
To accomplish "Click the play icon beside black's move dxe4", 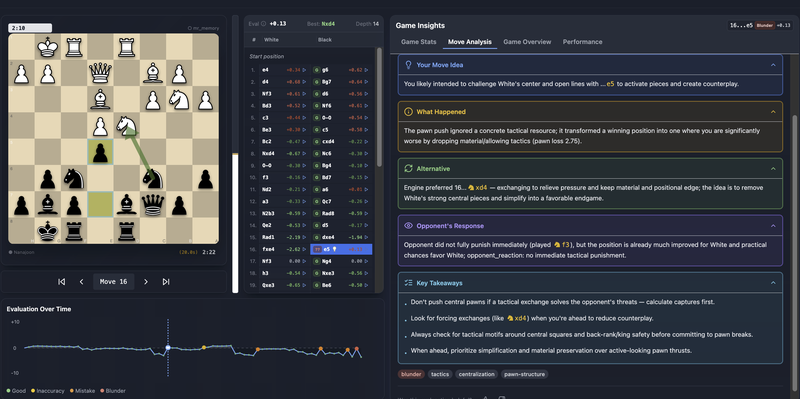I will pos(366,237).
